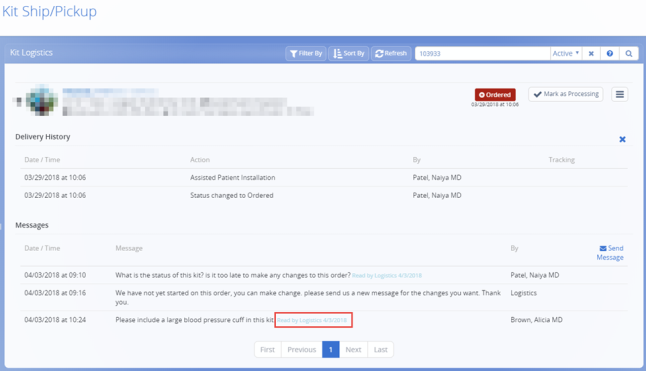The width and height of the screenshot is (646, 371).
Task: Click the Kit Ship/Pickup page title
Action: (x=49, y=11)
